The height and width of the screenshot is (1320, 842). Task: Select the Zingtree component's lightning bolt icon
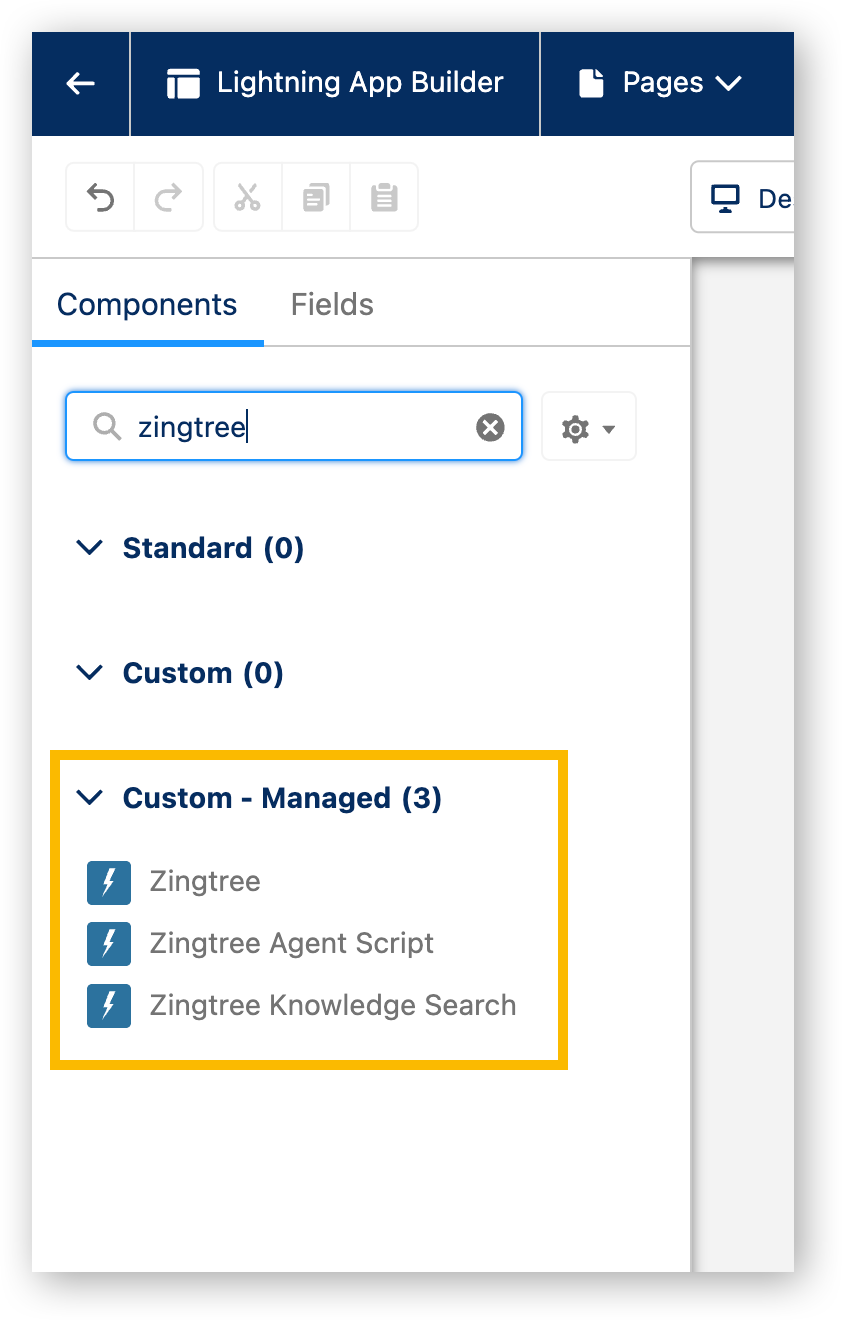tap(108, 882)
